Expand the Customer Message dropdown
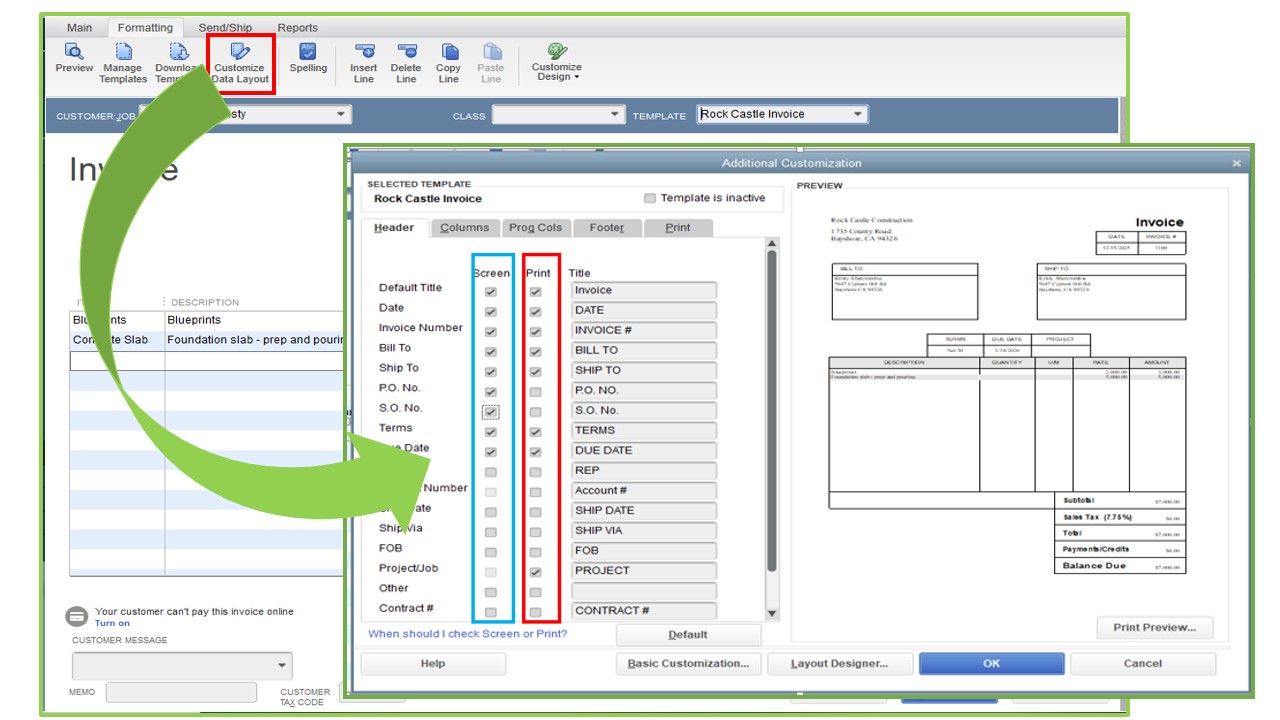The image size is (1280, 720). [281, 666]
